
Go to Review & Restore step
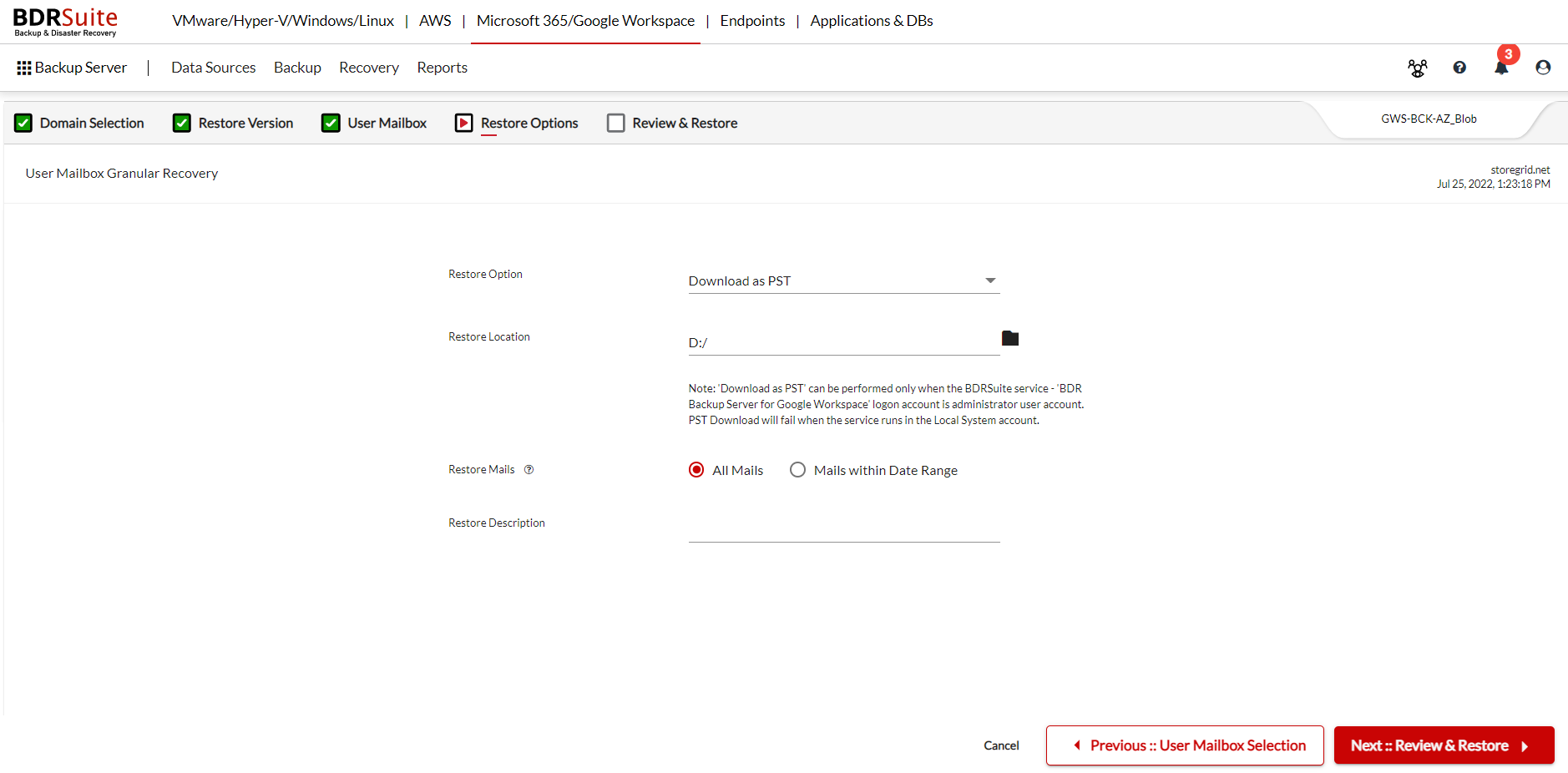685,124
